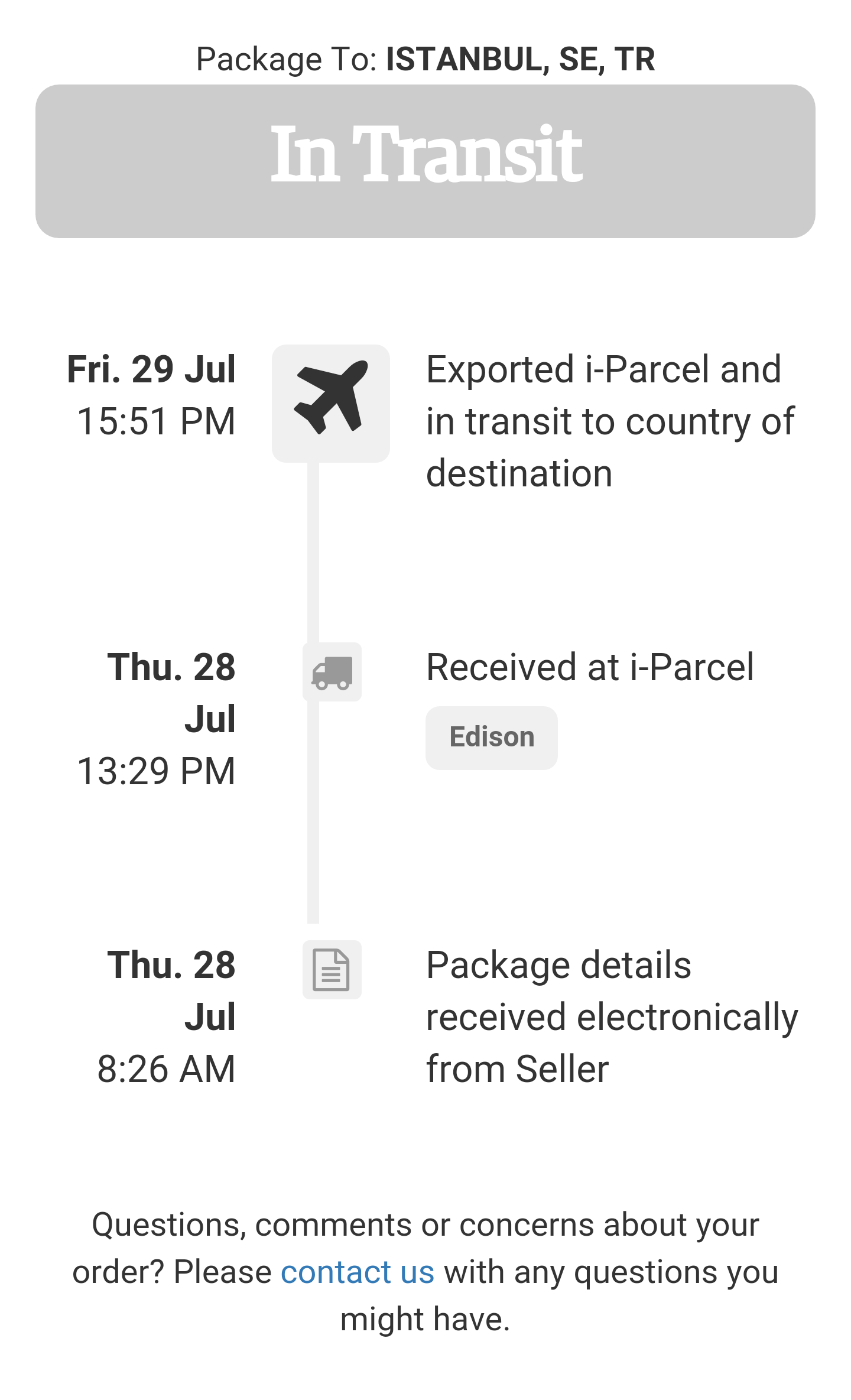Screen dimensions: 851x1400
Task: Click the document package details icon
Action: [x=332, y=970]
